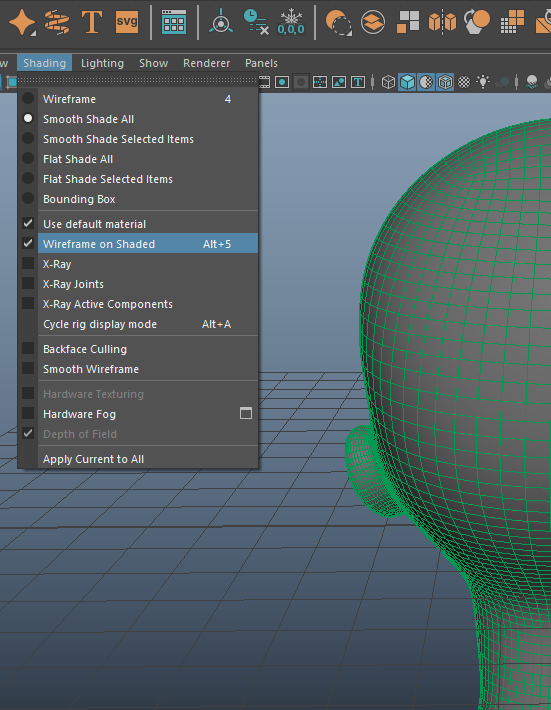Viewport: 551px width, 710px height.
Task: Open the Panels menu
Action: (x=261, y=63)
